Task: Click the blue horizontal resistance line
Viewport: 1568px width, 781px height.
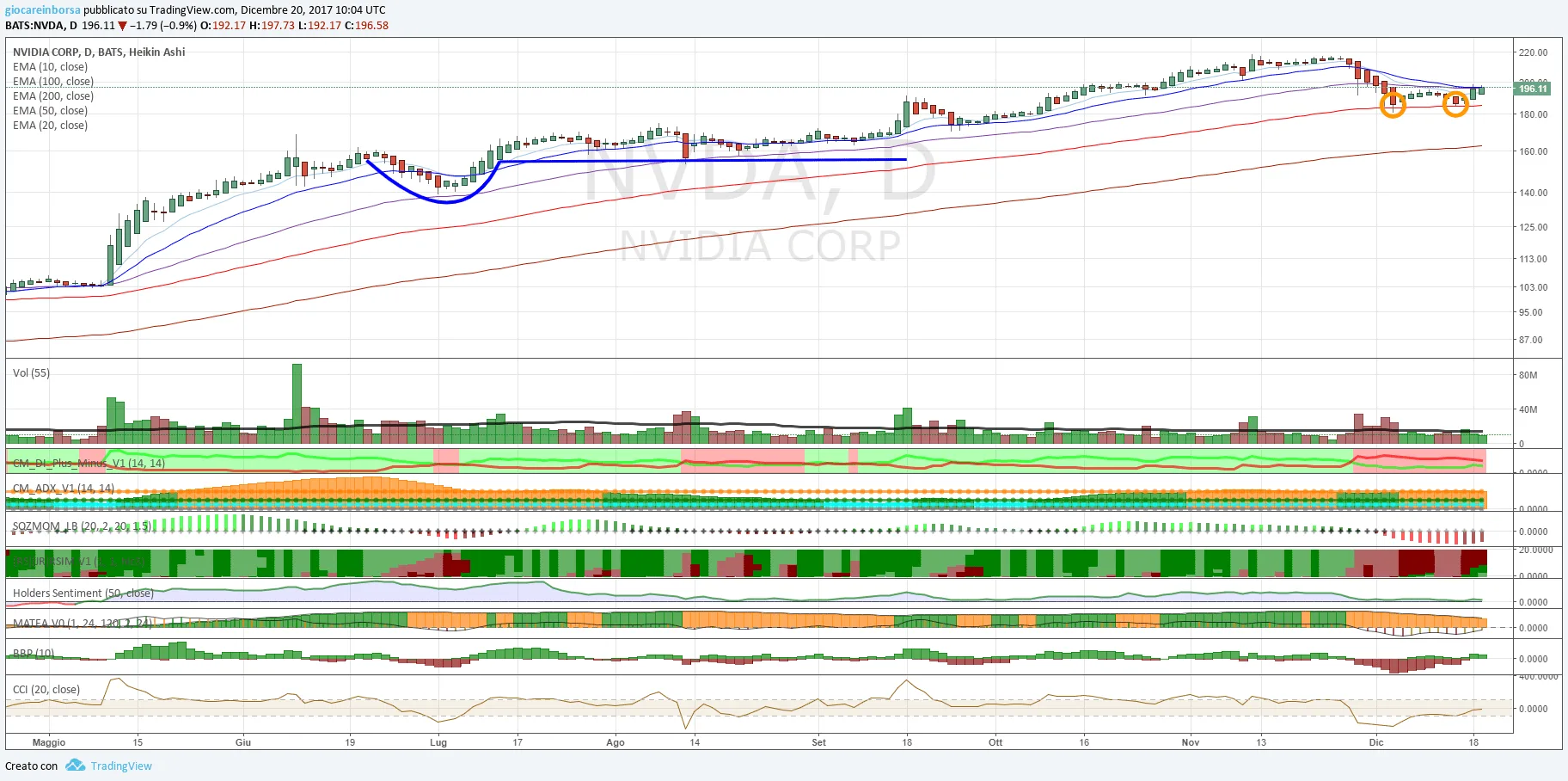Action: point(702,160)
